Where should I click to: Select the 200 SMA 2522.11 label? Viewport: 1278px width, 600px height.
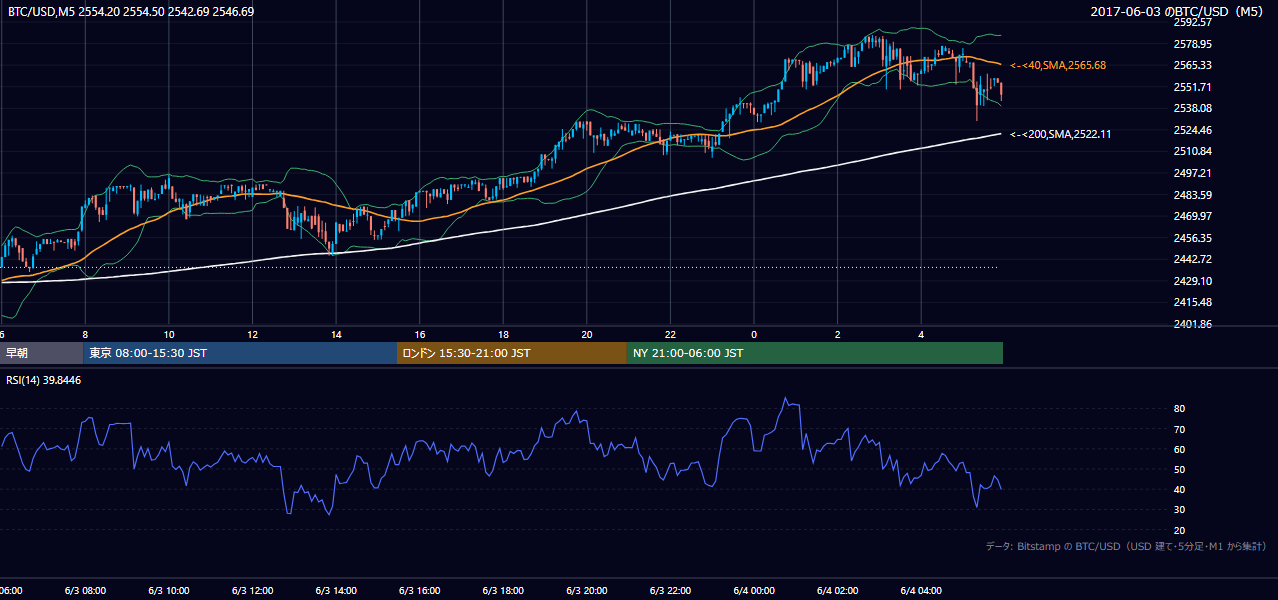(1061, 134)
